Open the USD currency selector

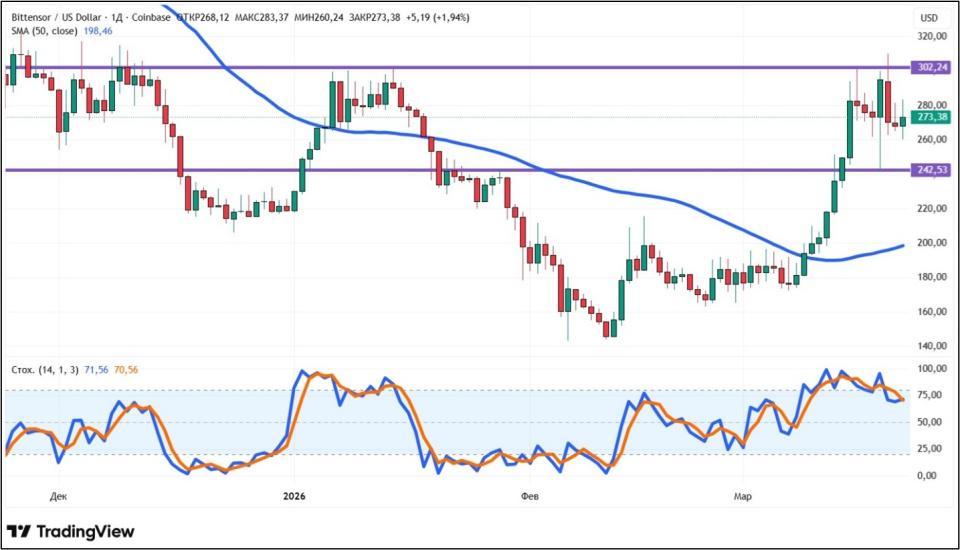tap(929, 18)
